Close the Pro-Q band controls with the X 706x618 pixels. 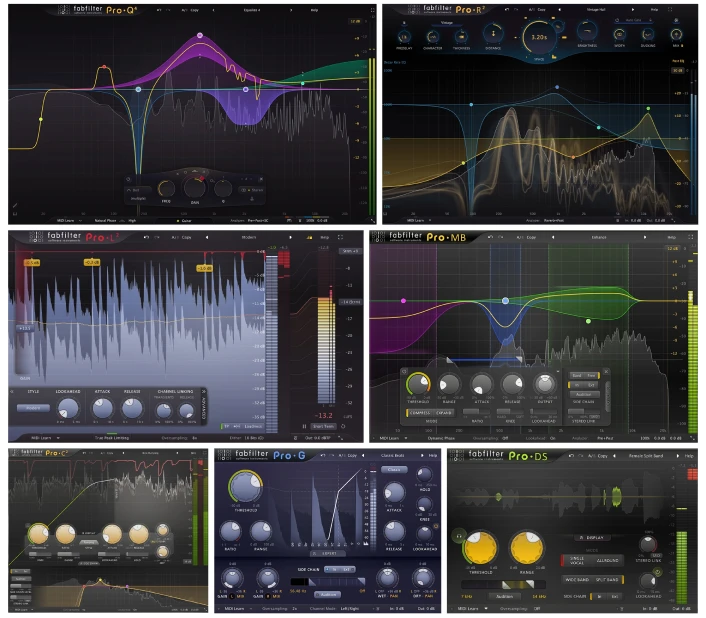(261, 179)
